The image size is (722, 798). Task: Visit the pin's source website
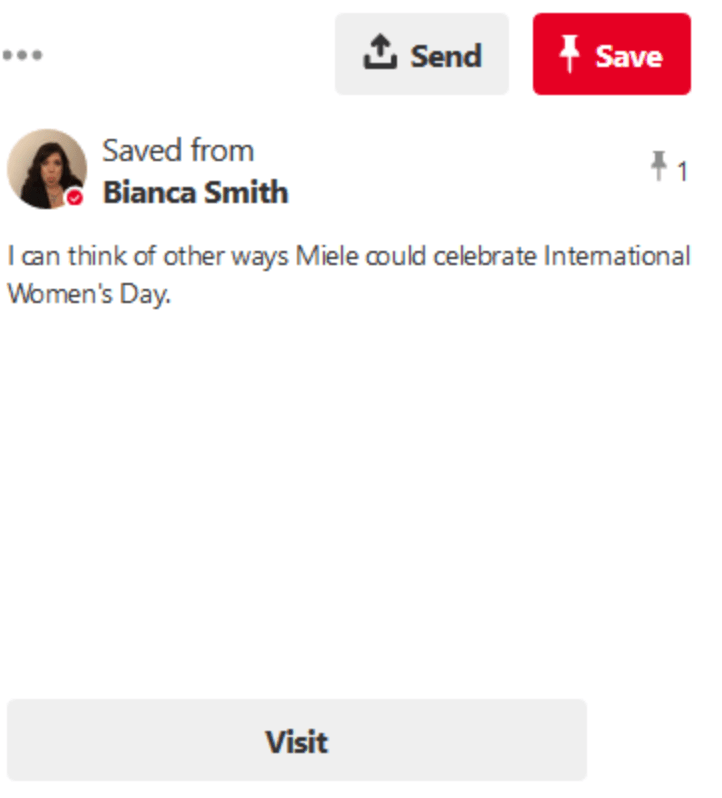tap(296, 741)
